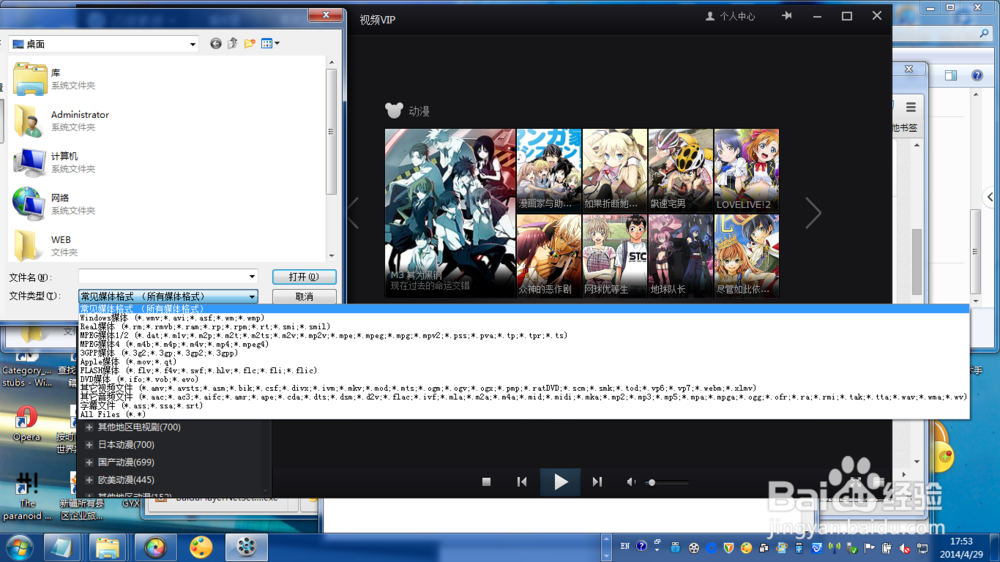
Task: Click the 文件名 input field
Action: pyautogui.click(x=163, y=277)
